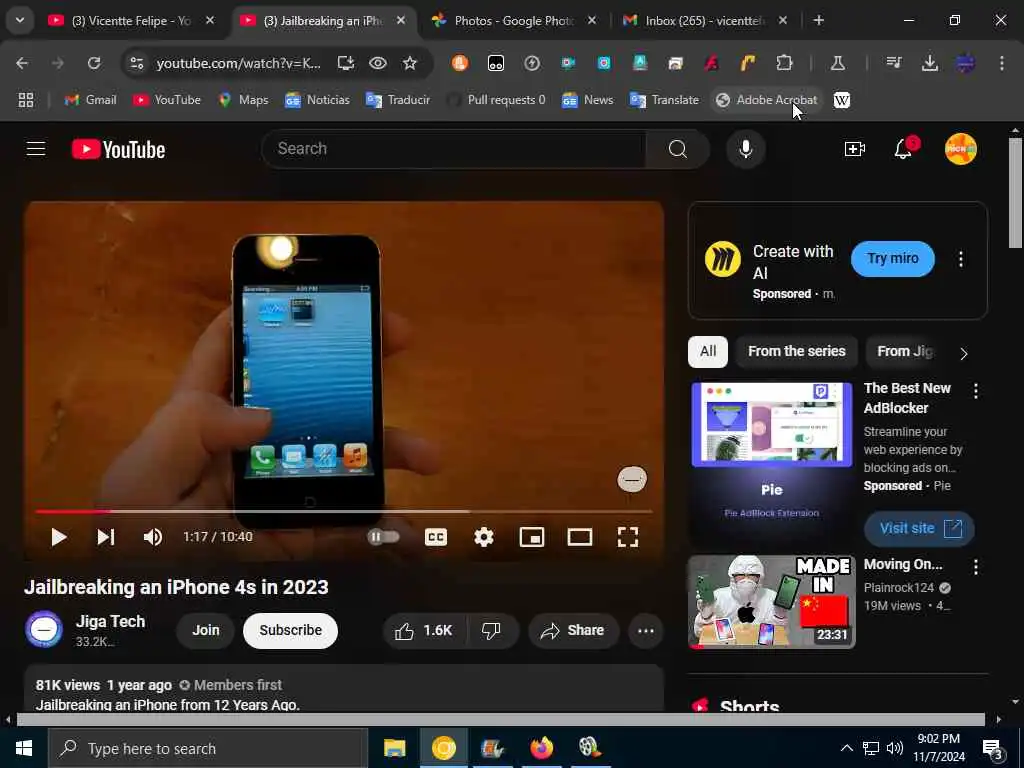
Task: Open the Extensions puzzle icon
Action: click(784, 63)
